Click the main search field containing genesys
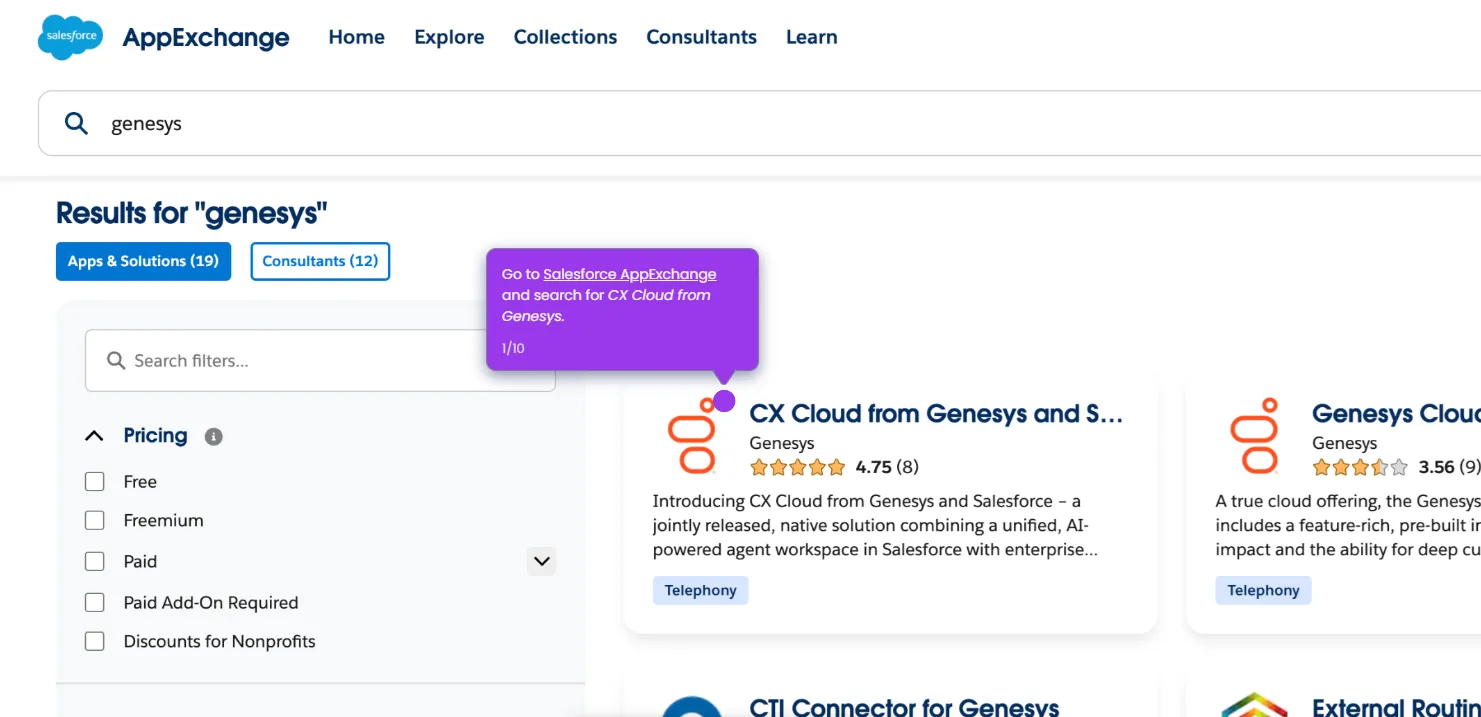The height and width of the screenshot is (717, 1481). pyautogui.click(x=760, y=123)
